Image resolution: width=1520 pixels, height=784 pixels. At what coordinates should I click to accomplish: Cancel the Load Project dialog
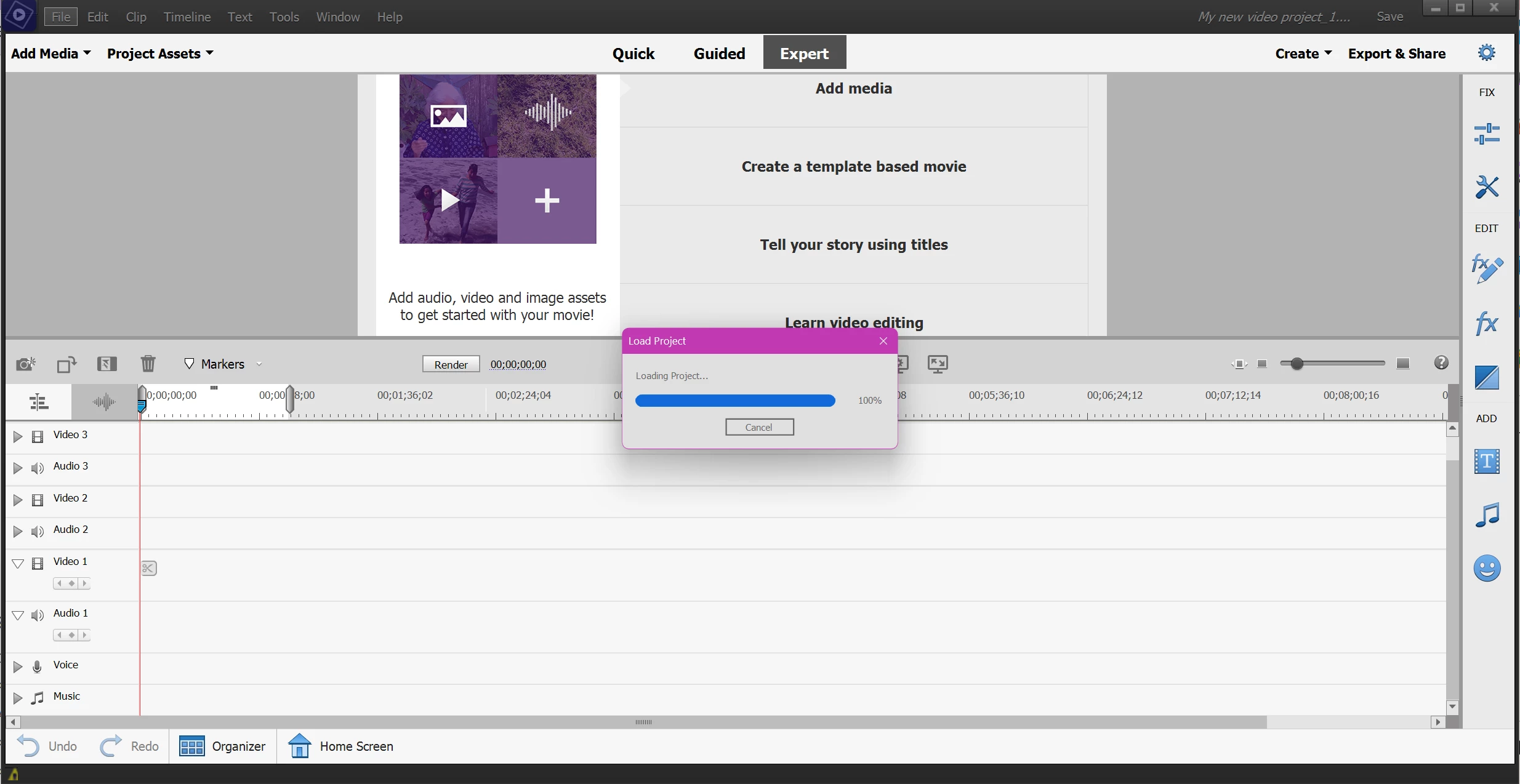pos(759,427)
